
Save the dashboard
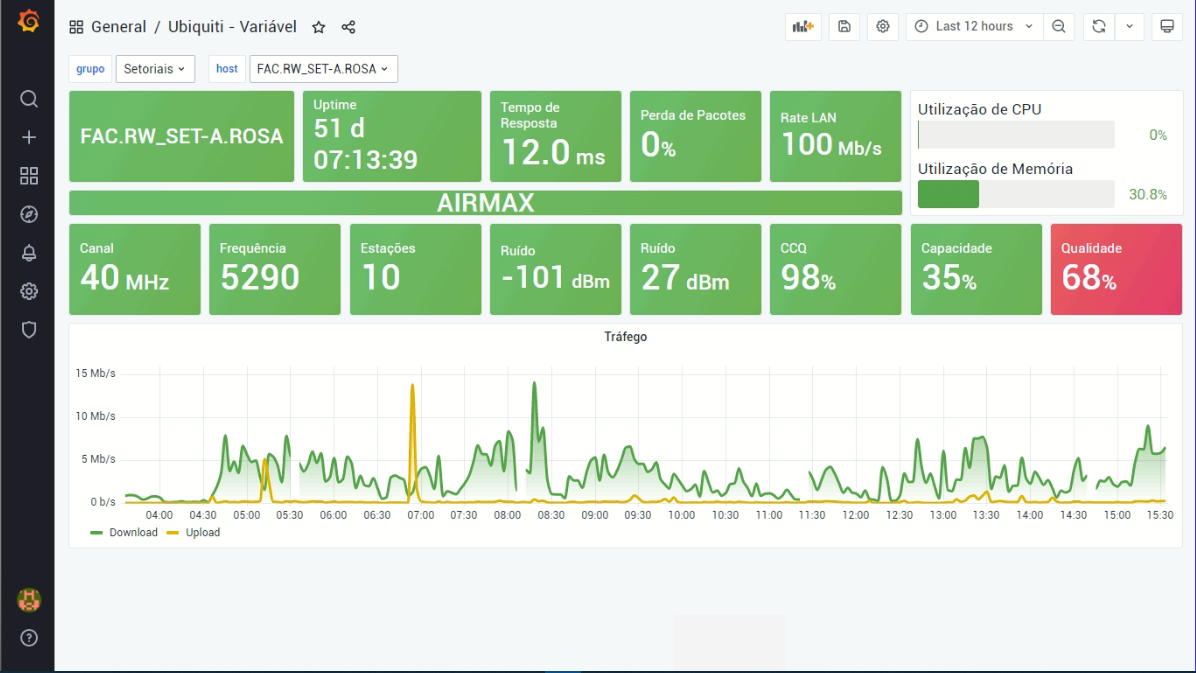point(844,27)
